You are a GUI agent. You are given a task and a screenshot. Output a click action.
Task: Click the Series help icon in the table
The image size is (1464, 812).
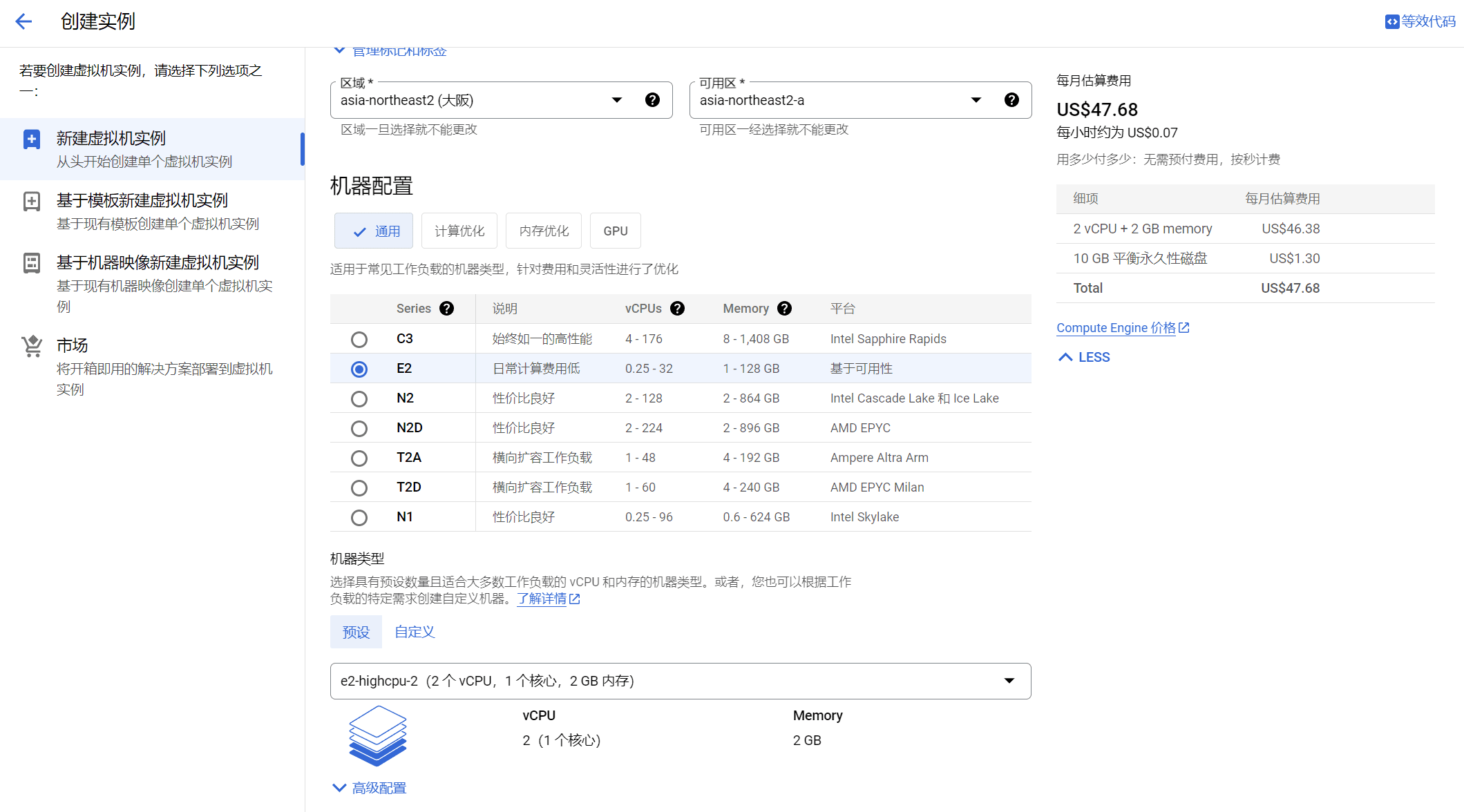447,309
